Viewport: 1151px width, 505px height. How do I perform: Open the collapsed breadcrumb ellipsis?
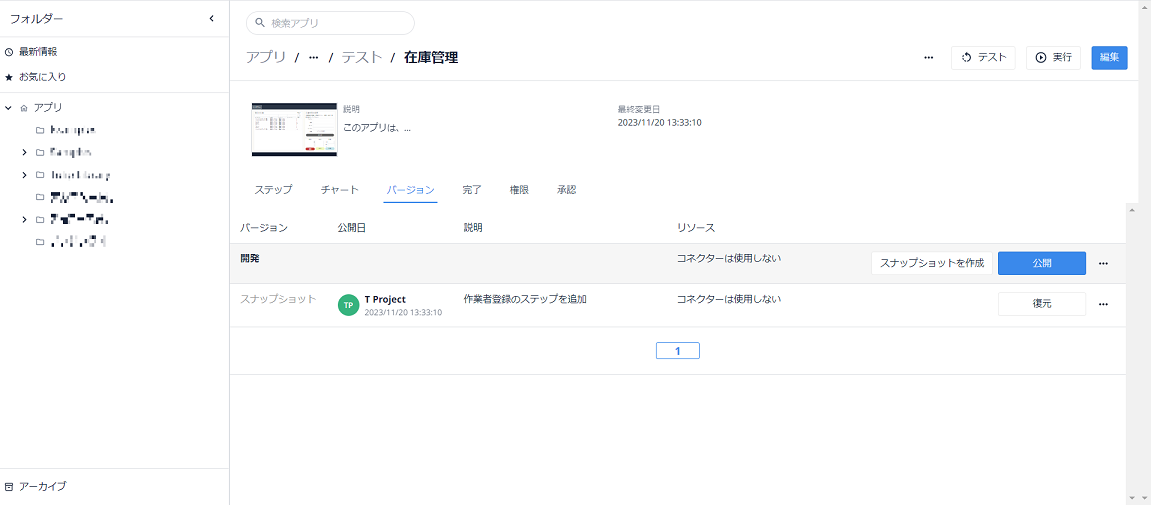(313, 57)
